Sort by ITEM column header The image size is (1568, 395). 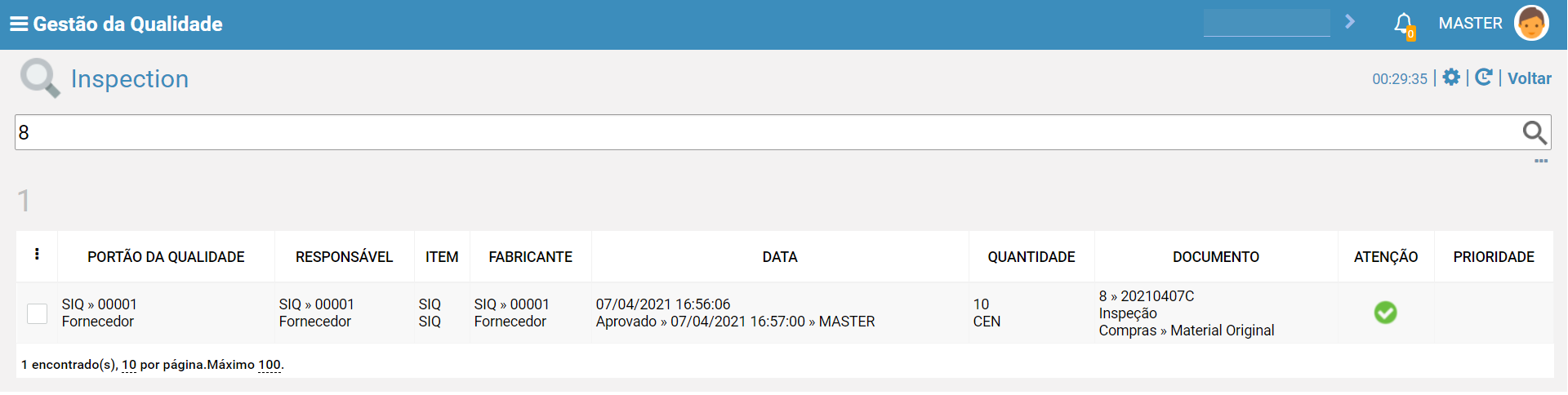tap(442, 257)
